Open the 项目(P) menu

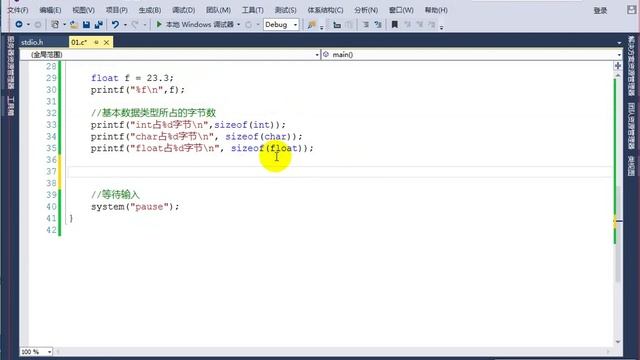pyautogui.click(x=116, y=10)
